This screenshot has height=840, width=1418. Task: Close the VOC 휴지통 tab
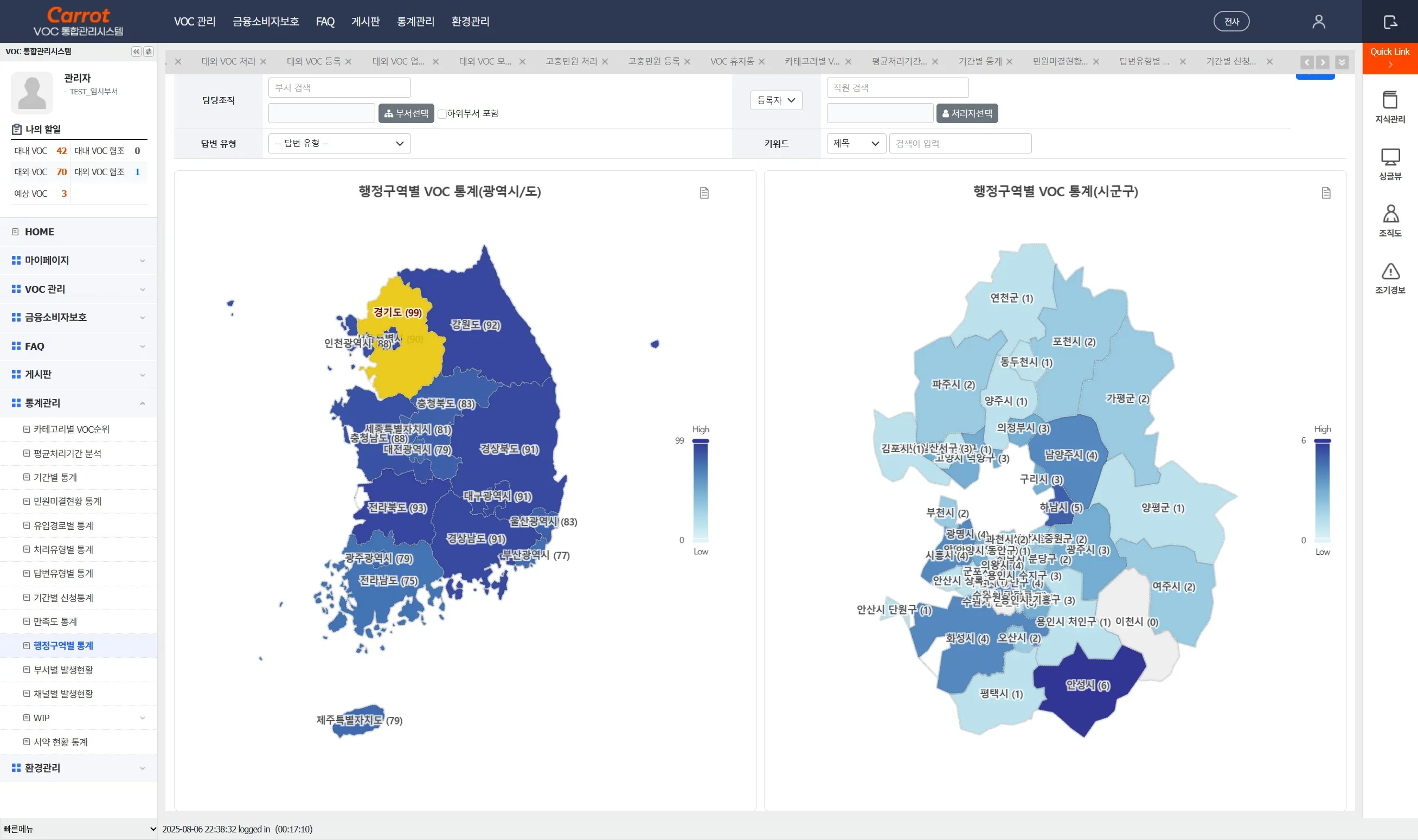pos(762,62)
